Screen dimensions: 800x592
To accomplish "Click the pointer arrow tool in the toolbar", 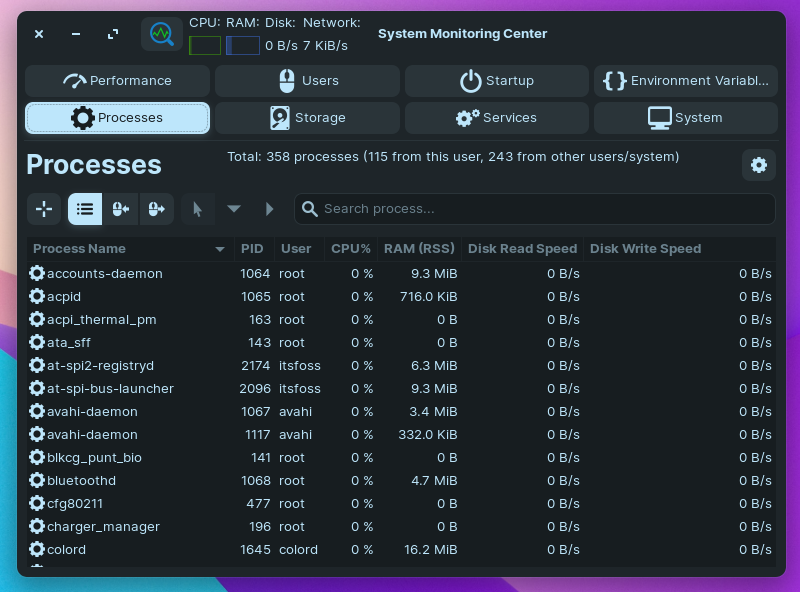I will point(198,209).
